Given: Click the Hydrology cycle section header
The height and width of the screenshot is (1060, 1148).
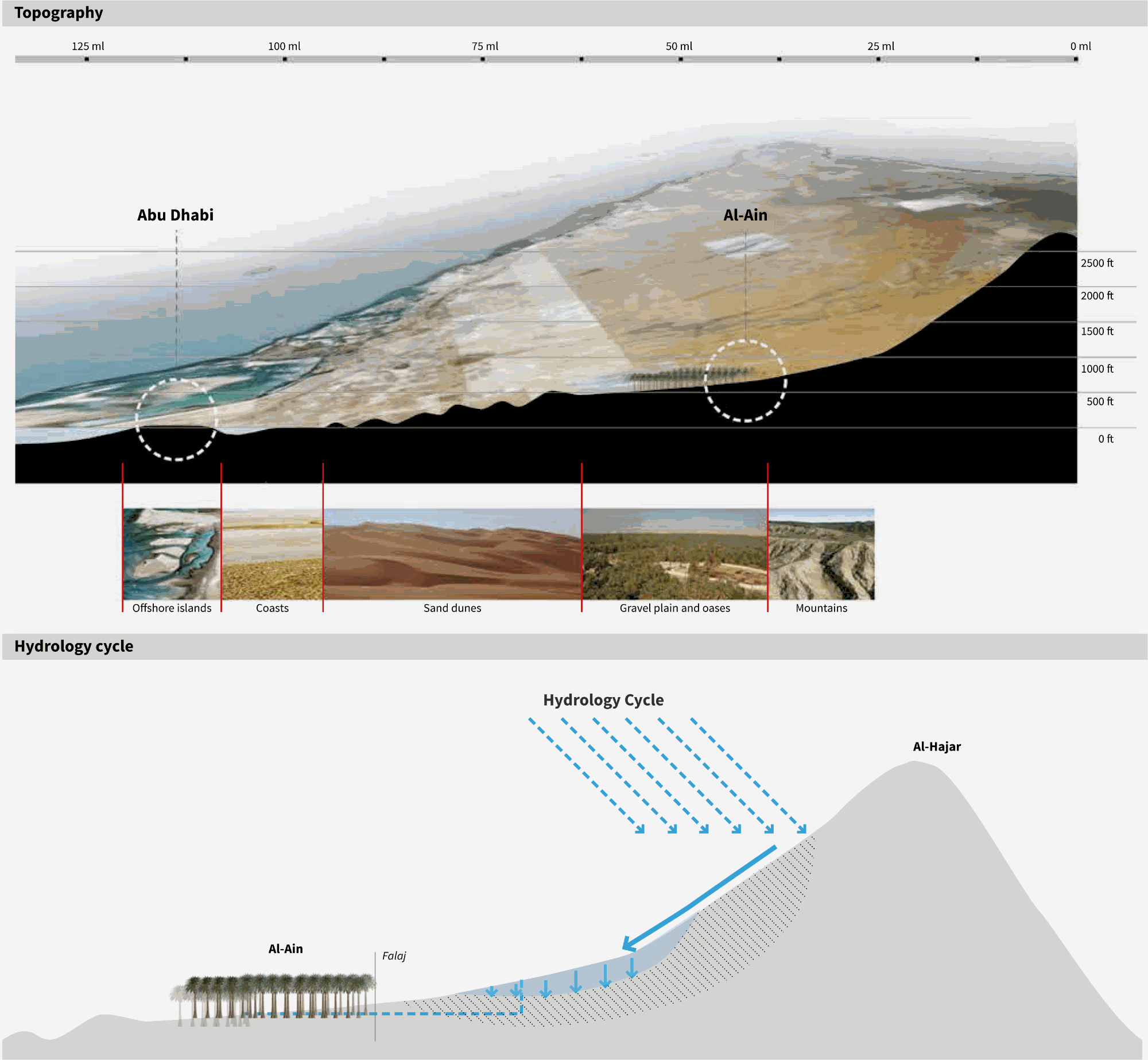Looking at the screenshot, I should tap(73, 646).
